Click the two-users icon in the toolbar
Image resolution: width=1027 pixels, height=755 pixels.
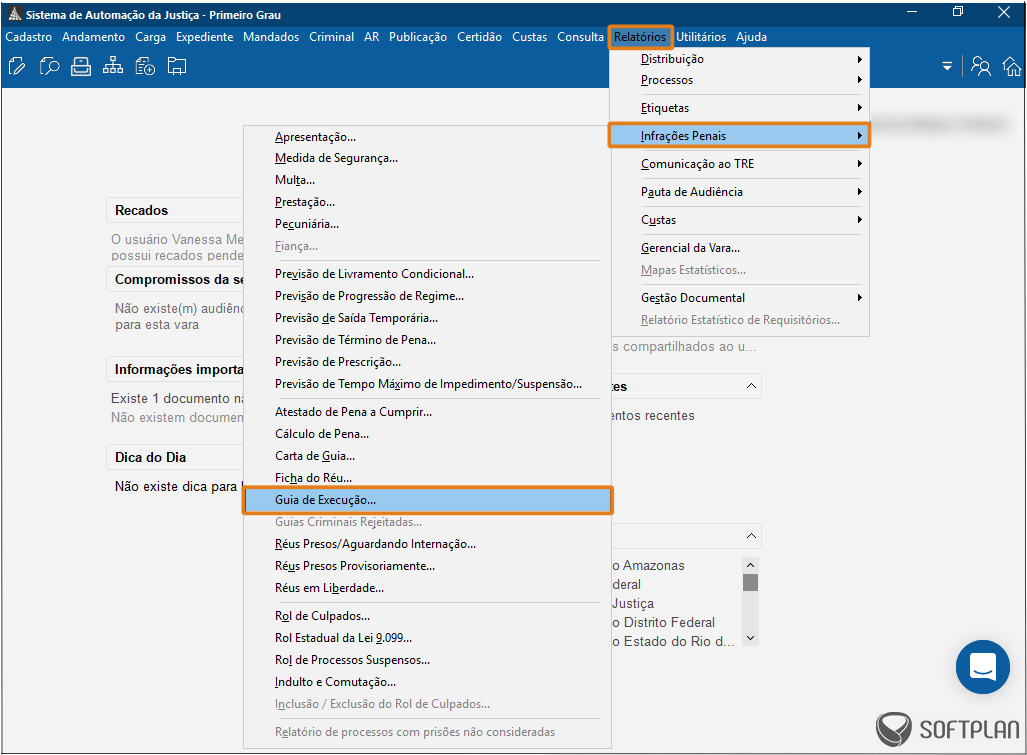click(980, 66)
